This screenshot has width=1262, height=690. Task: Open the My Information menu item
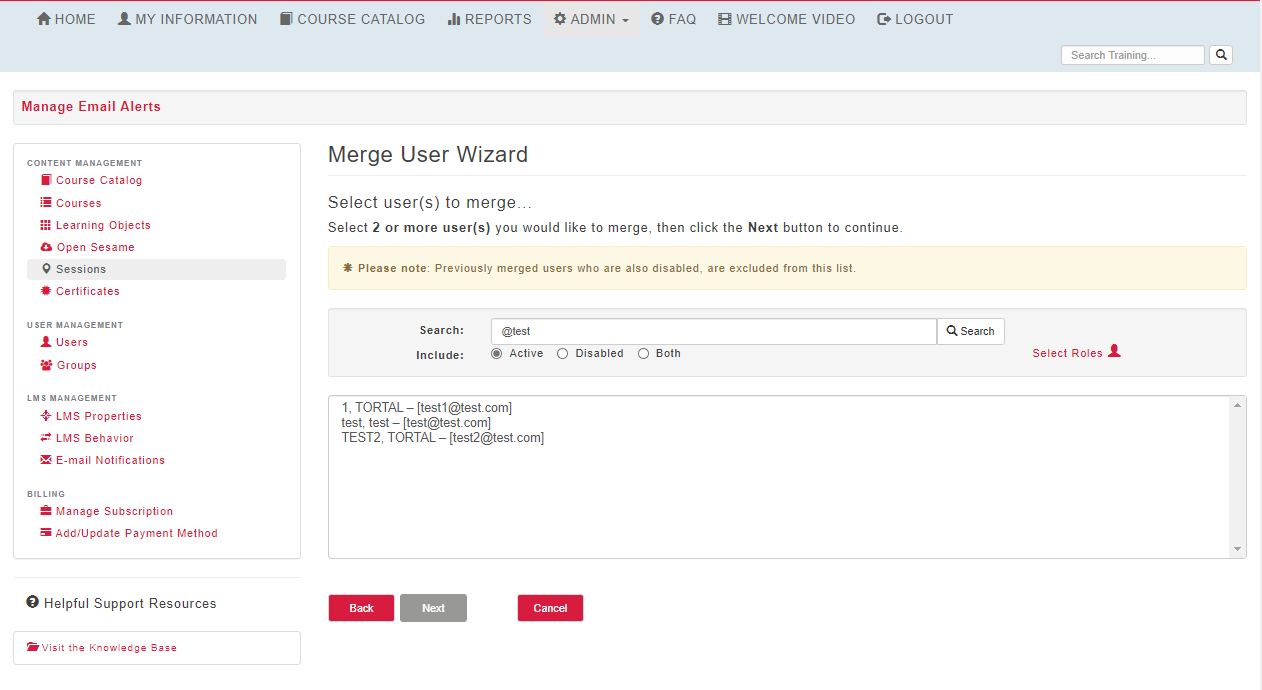click(x=187, y=19)
